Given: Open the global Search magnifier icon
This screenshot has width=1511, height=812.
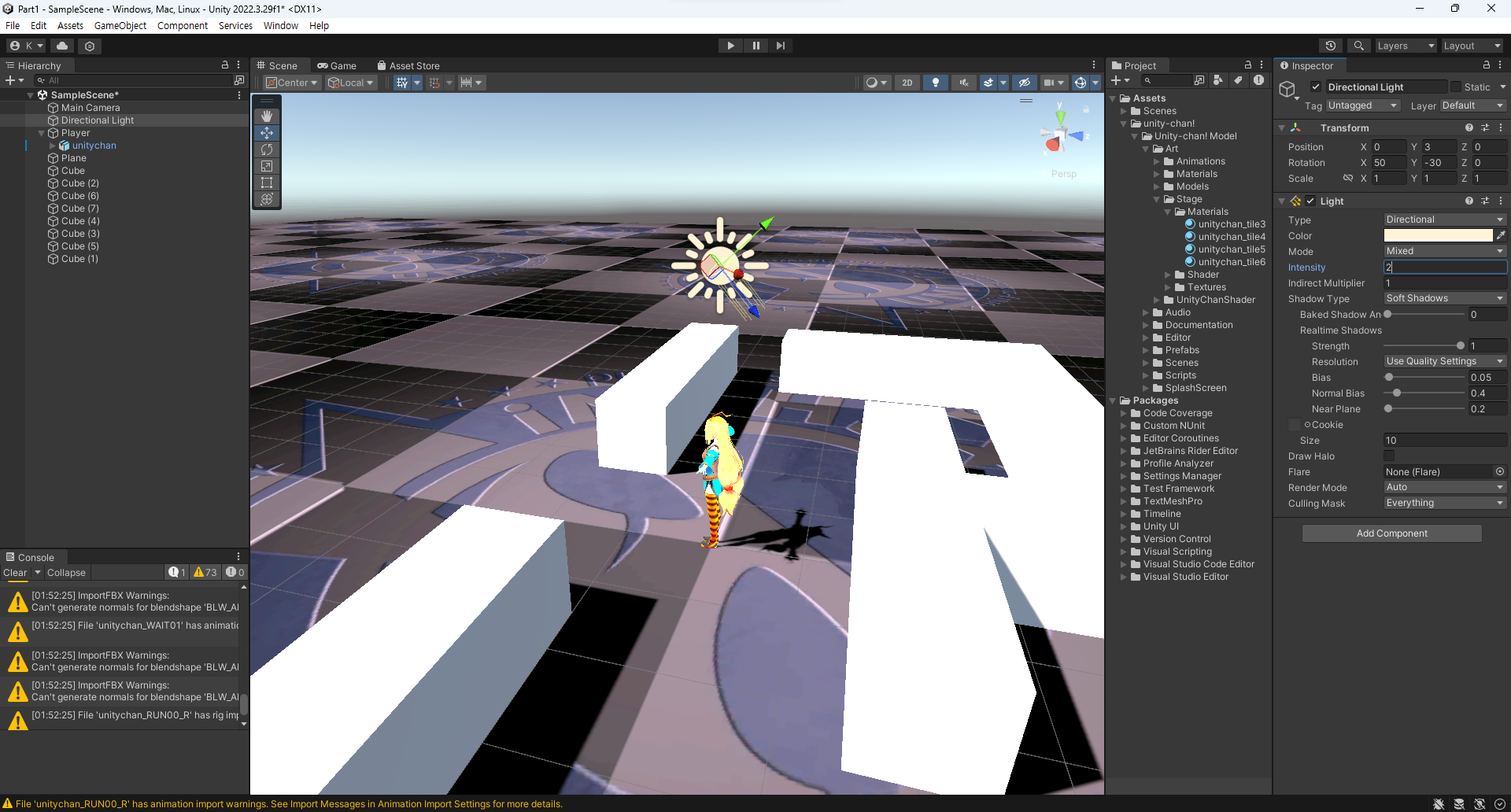Looking at the screenshot, I should [x=1358, y=46].
